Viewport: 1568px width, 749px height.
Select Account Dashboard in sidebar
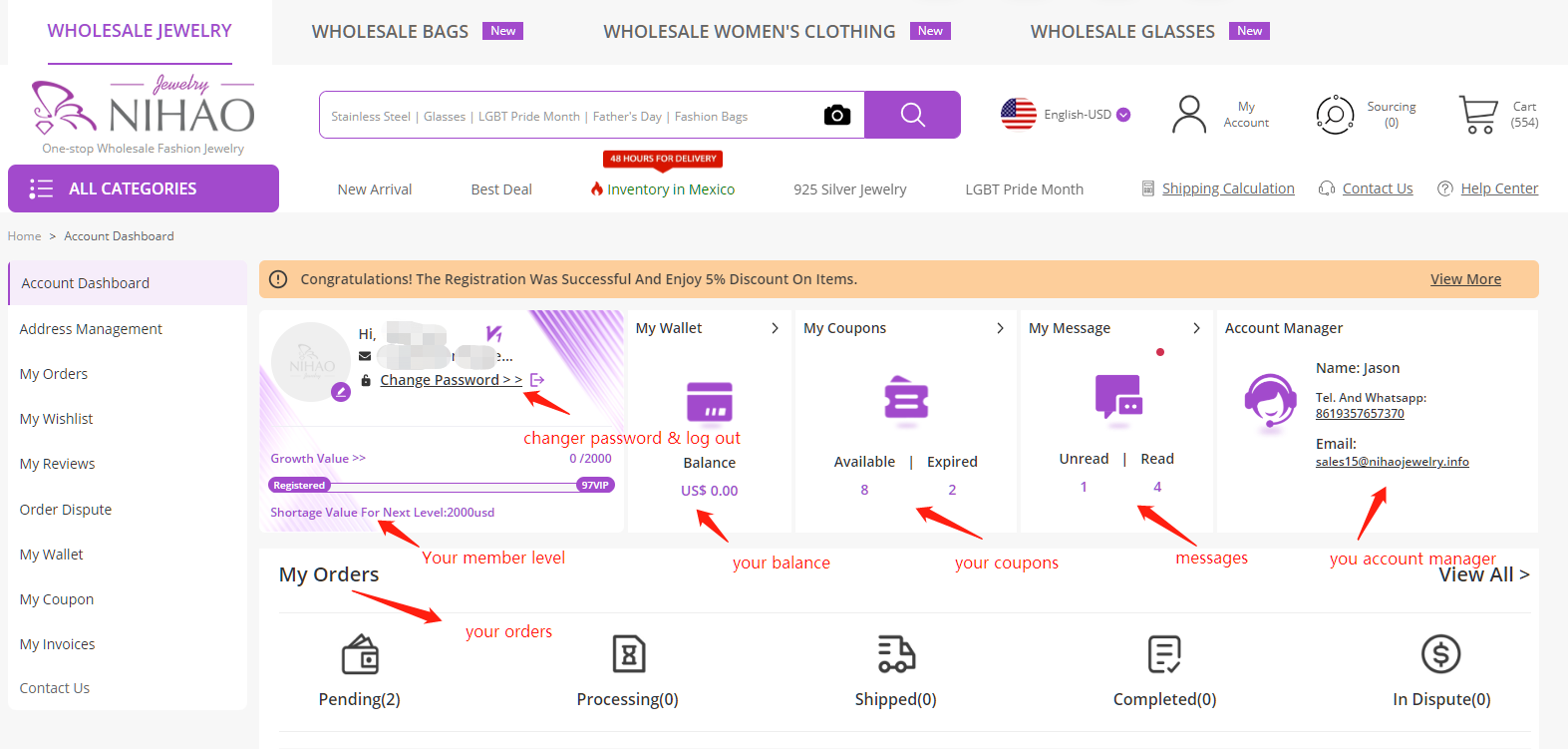click(x=128, y=283)
